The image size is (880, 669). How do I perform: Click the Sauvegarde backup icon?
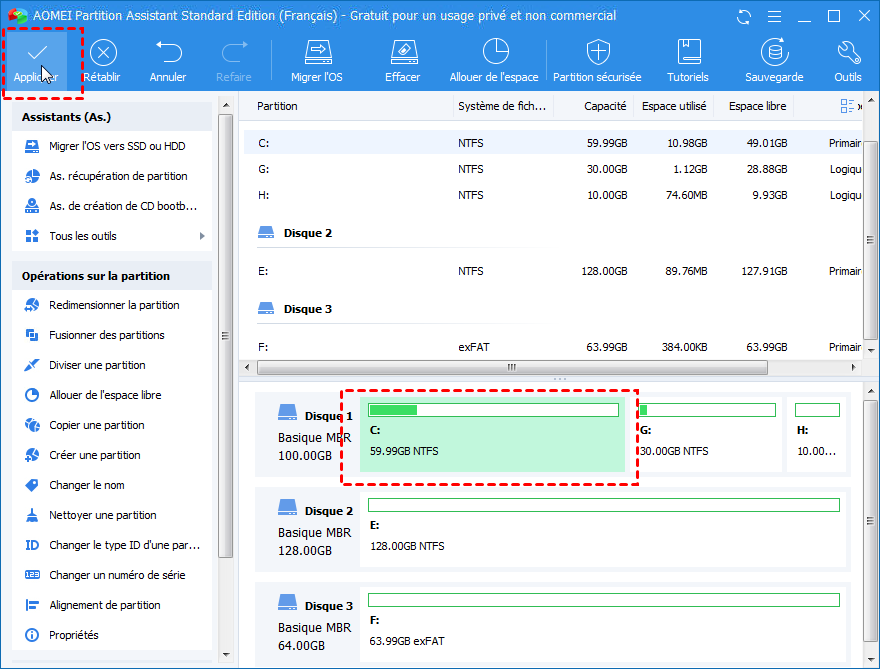773,53
